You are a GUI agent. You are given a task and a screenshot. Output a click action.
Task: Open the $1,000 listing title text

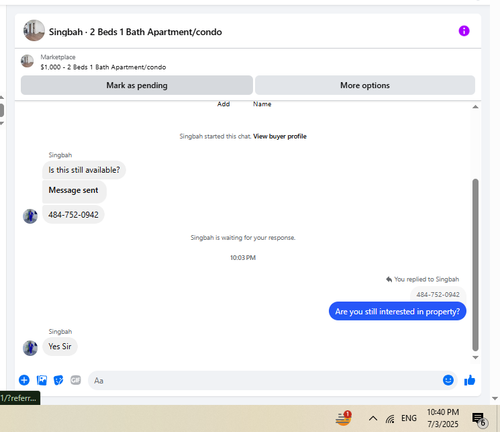[103, 67]
